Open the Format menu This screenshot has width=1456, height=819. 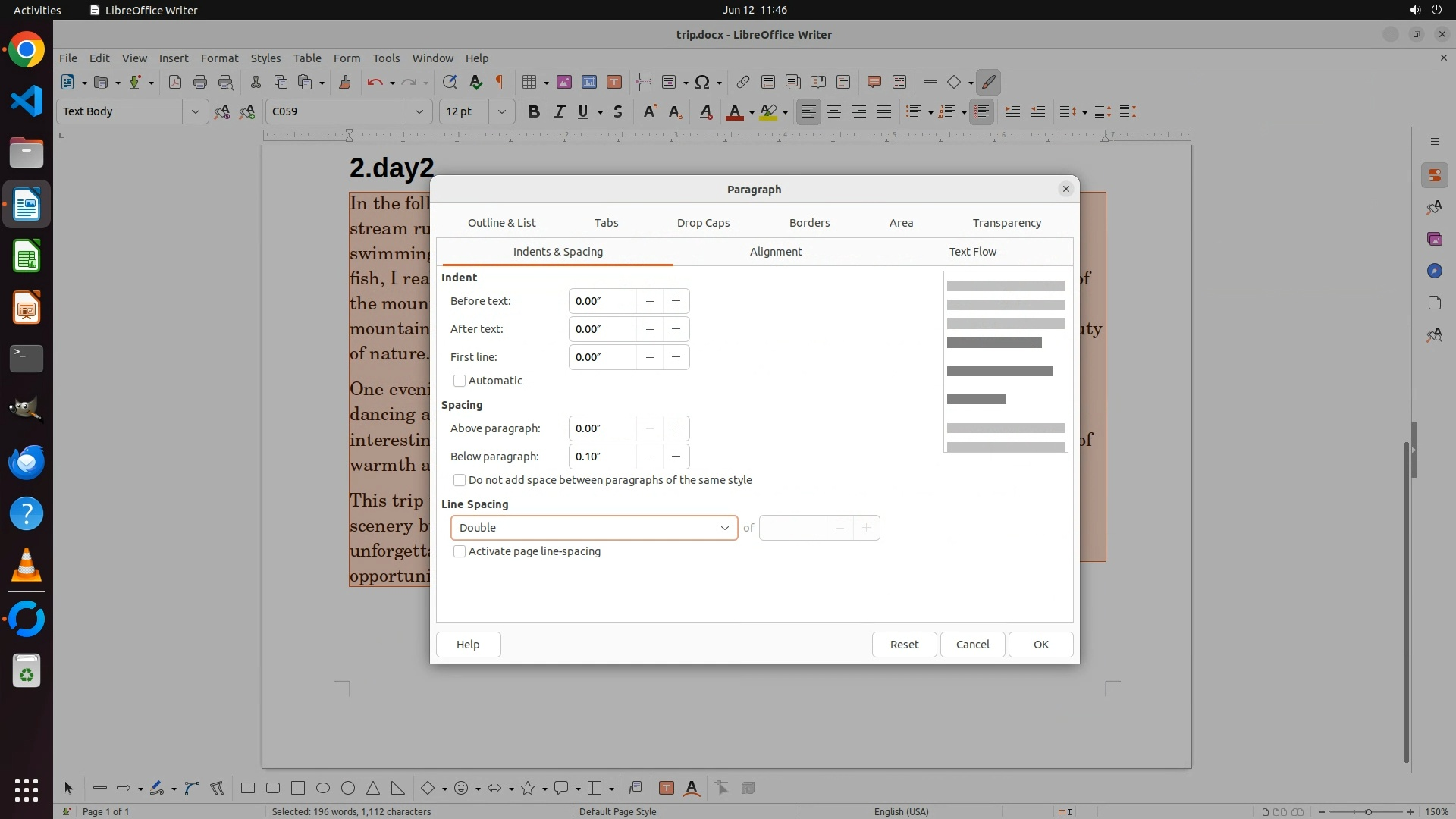(x=219, y=58)
